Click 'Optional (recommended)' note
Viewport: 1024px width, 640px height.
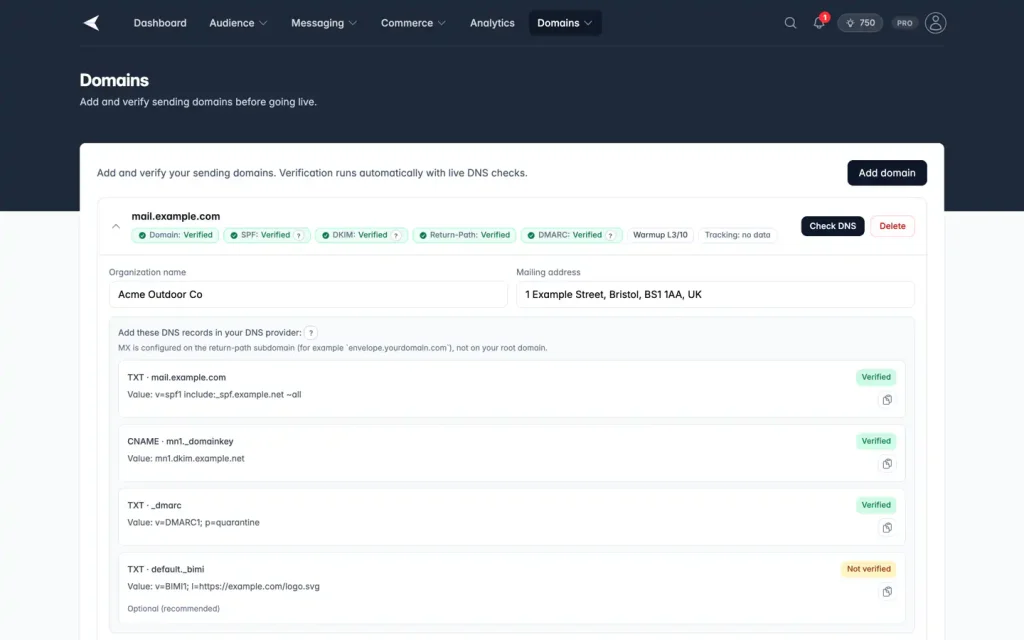[173, 609]
